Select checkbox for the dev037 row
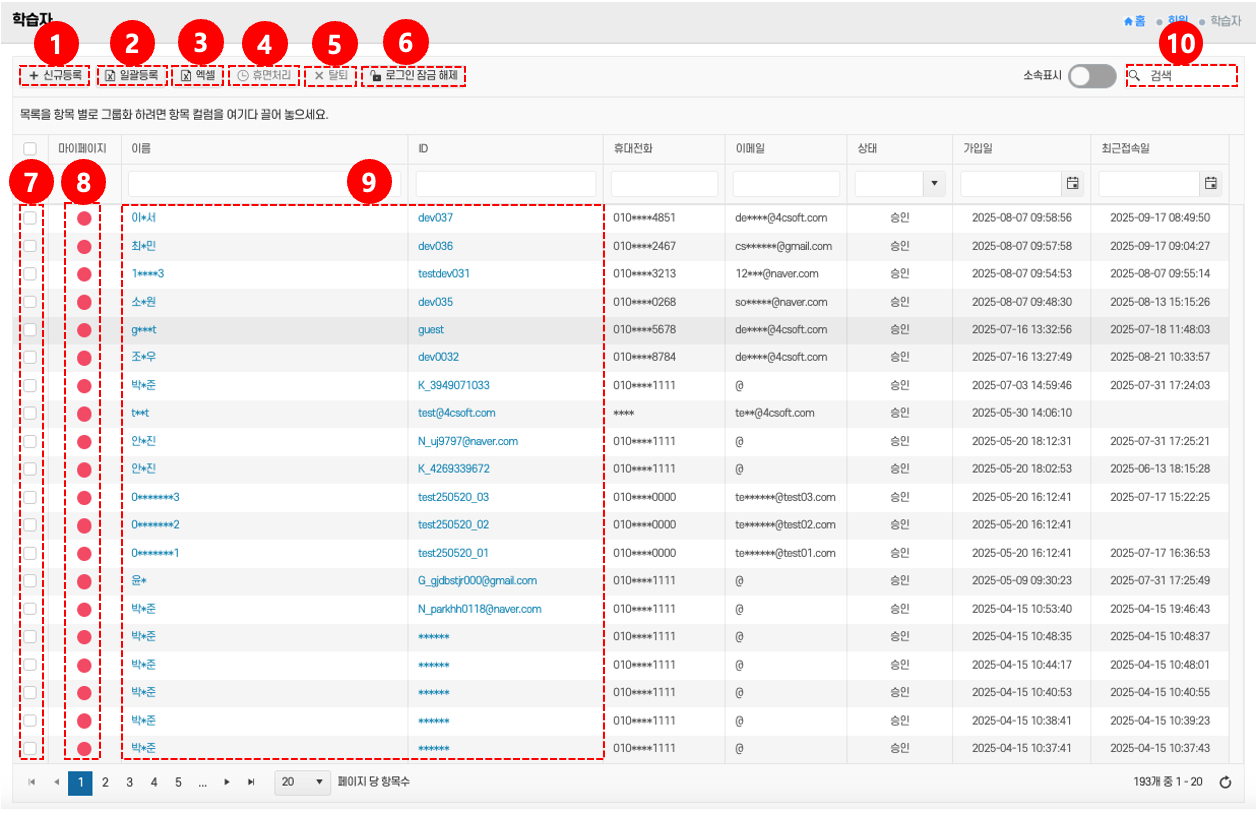Screen dimensions: 1258x813 [x=30, y=218]
